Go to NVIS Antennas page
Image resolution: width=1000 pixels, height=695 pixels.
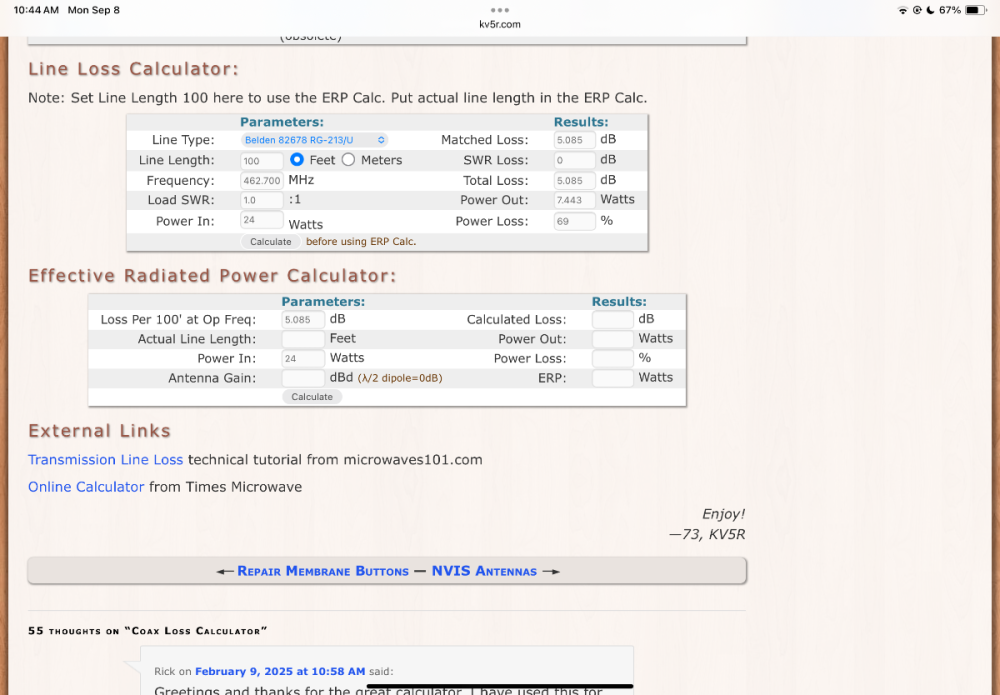(484, 571)
